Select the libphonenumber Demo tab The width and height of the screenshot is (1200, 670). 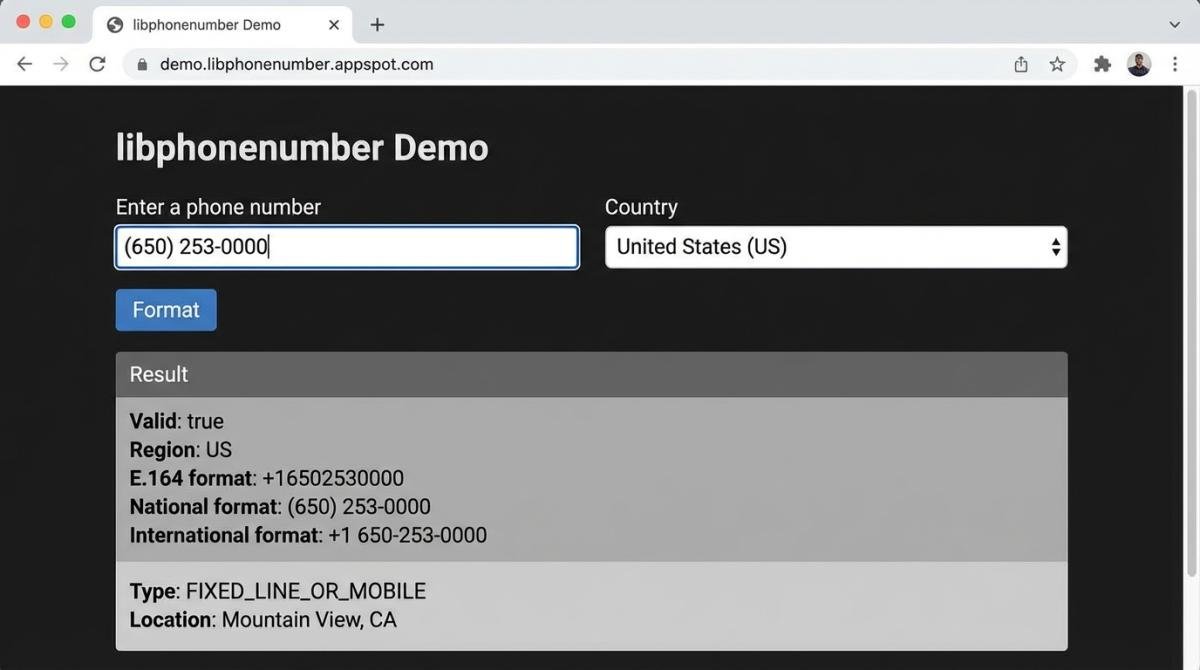[206, 25]
